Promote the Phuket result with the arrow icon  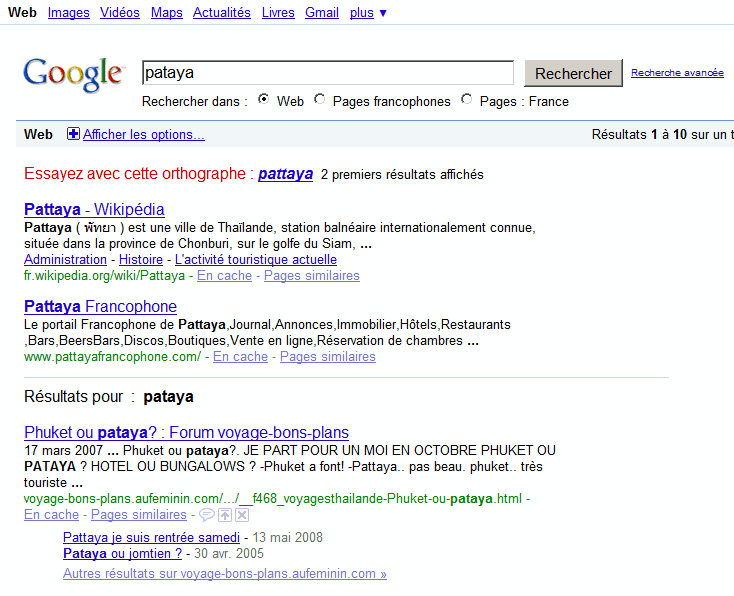[x=225, y=515]
